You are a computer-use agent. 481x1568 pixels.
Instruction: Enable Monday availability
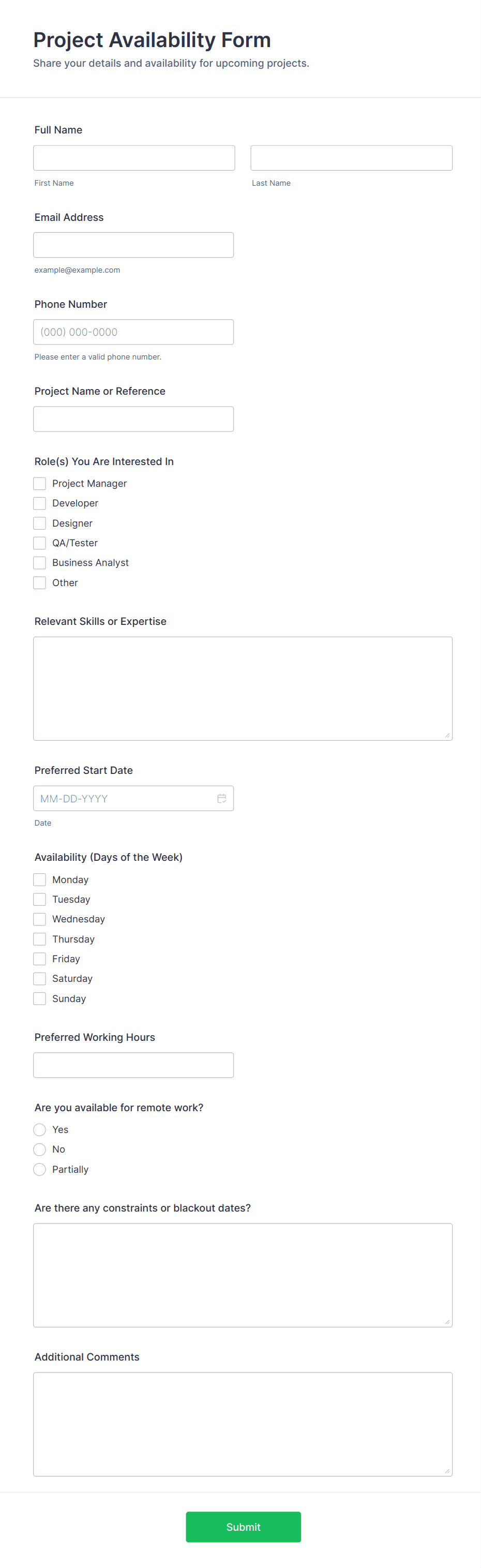[39, 879]
